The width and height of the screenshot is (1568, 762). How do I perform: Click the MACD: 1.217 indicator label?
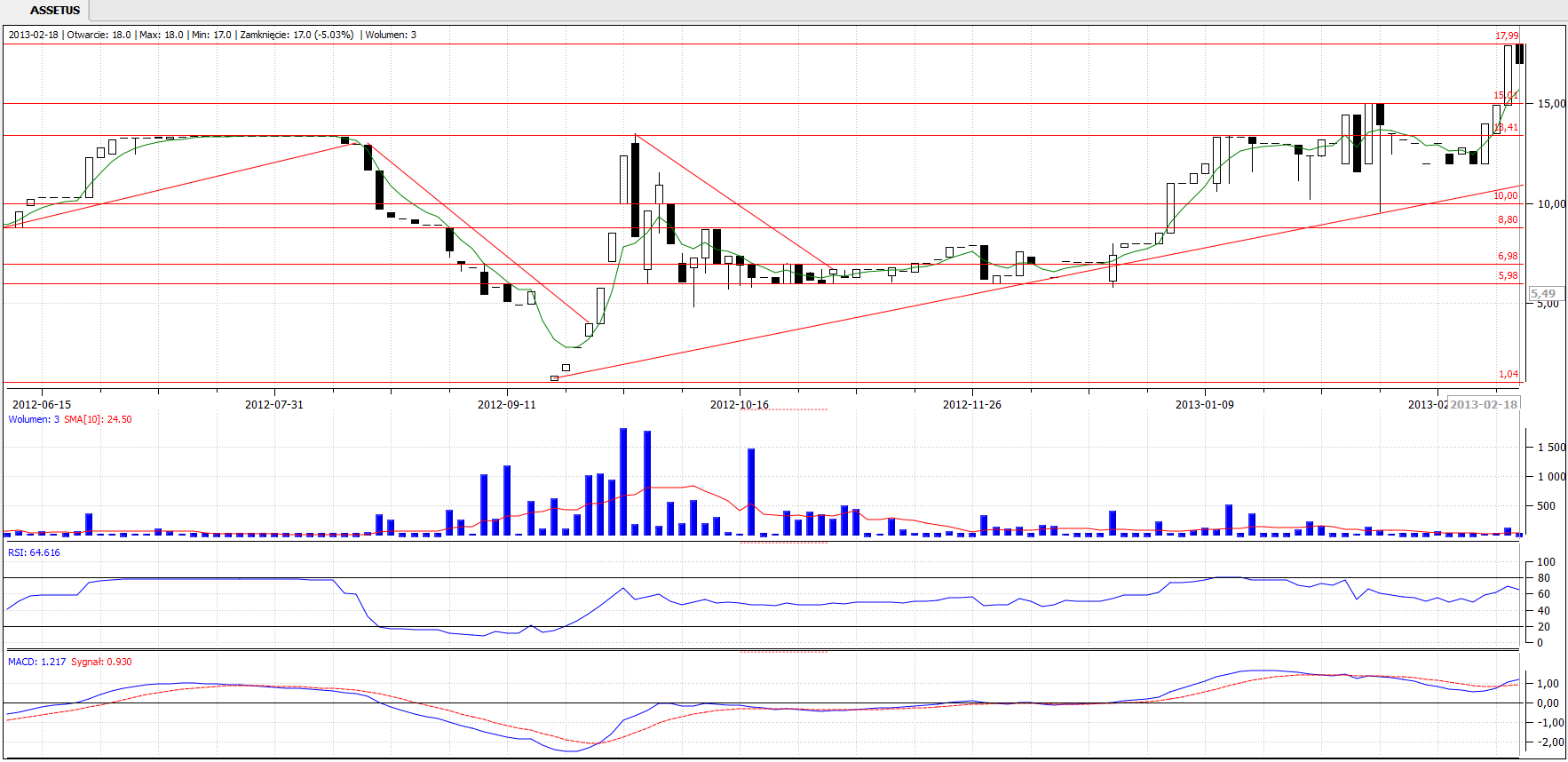click(x=36, y=663)
